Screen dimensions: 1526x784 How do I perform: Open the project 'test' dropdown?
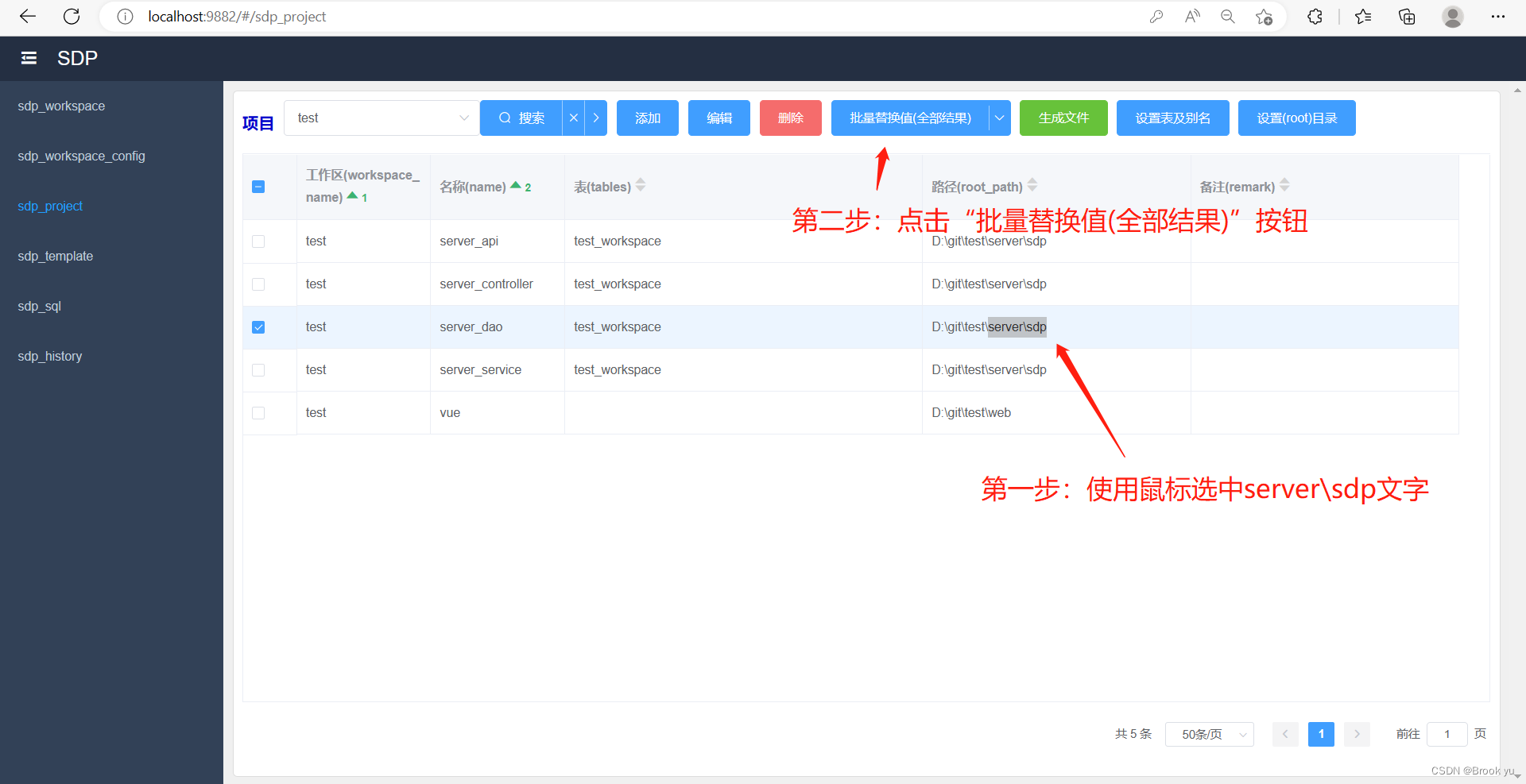click(x=381, y=118)
